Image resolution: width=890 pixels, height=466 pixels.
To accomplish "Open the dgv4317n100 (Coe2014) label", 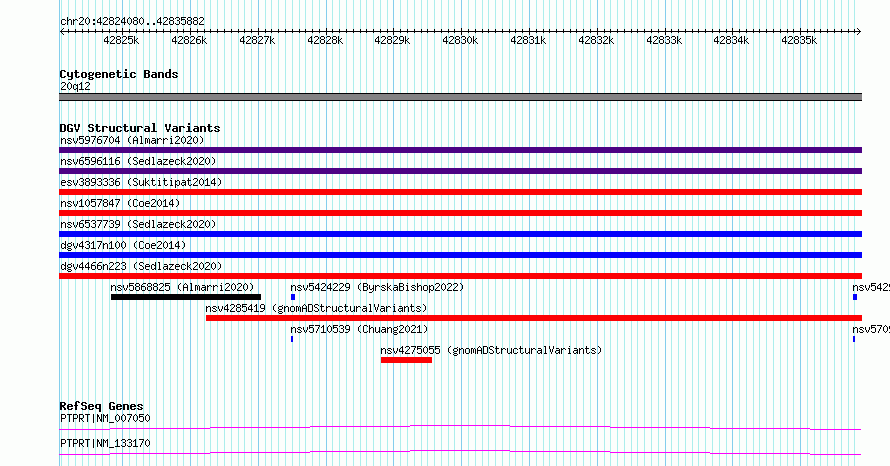I will [123, 245].
